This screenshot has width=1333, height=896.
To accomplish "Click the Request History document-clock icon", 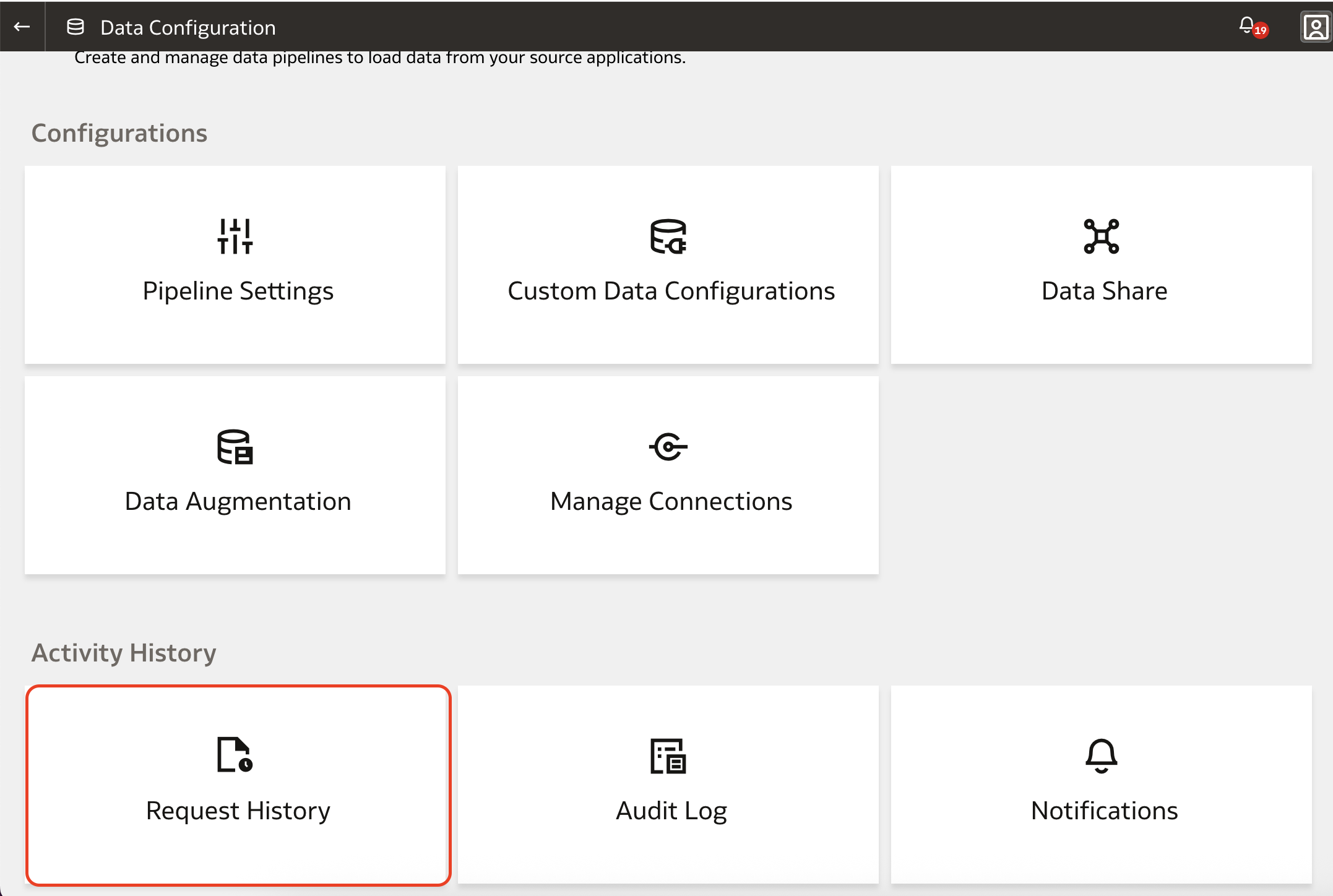I will [235, 755].
